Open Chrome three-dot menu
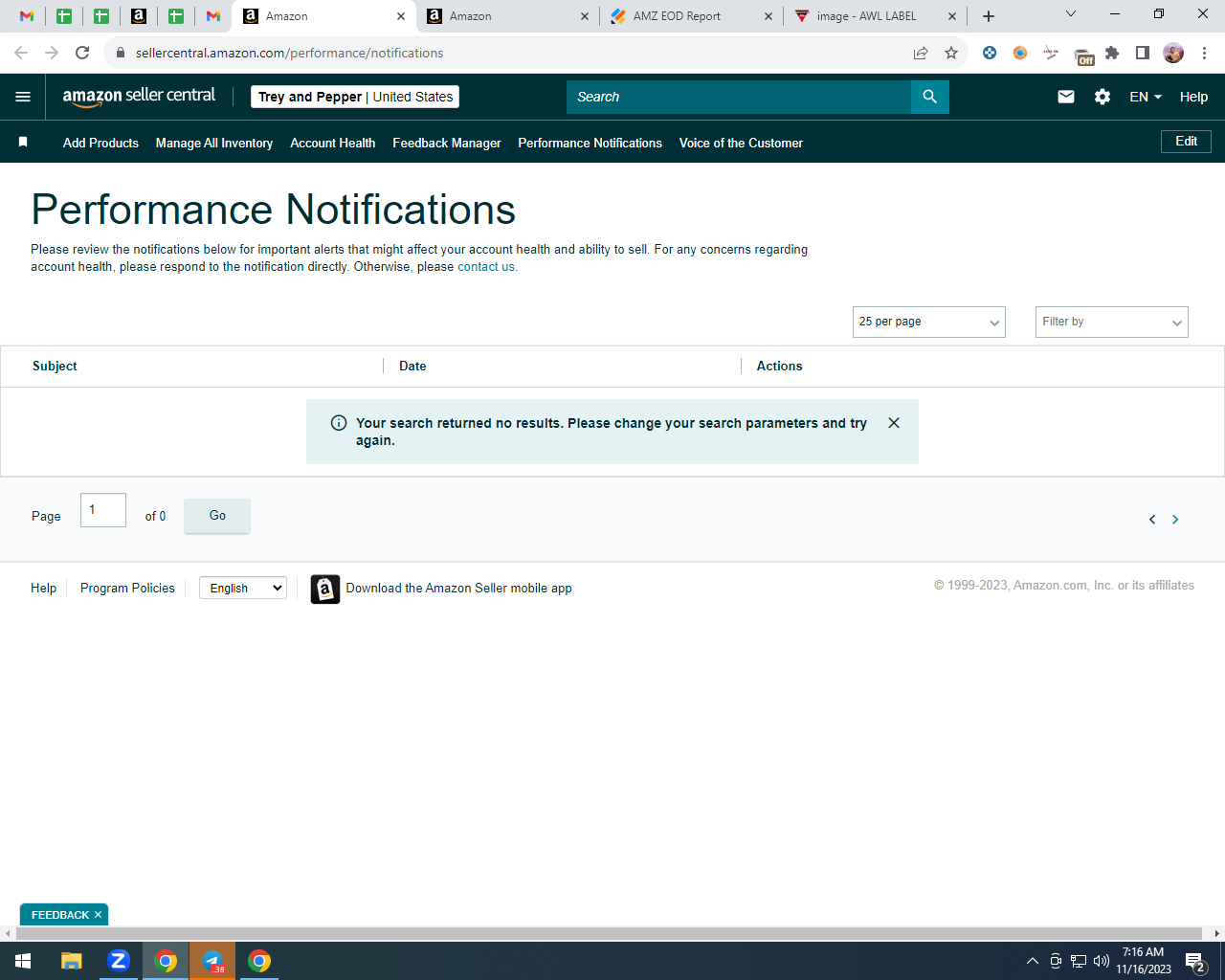This screenshot has width=1225, height=980. (1205, 53)
